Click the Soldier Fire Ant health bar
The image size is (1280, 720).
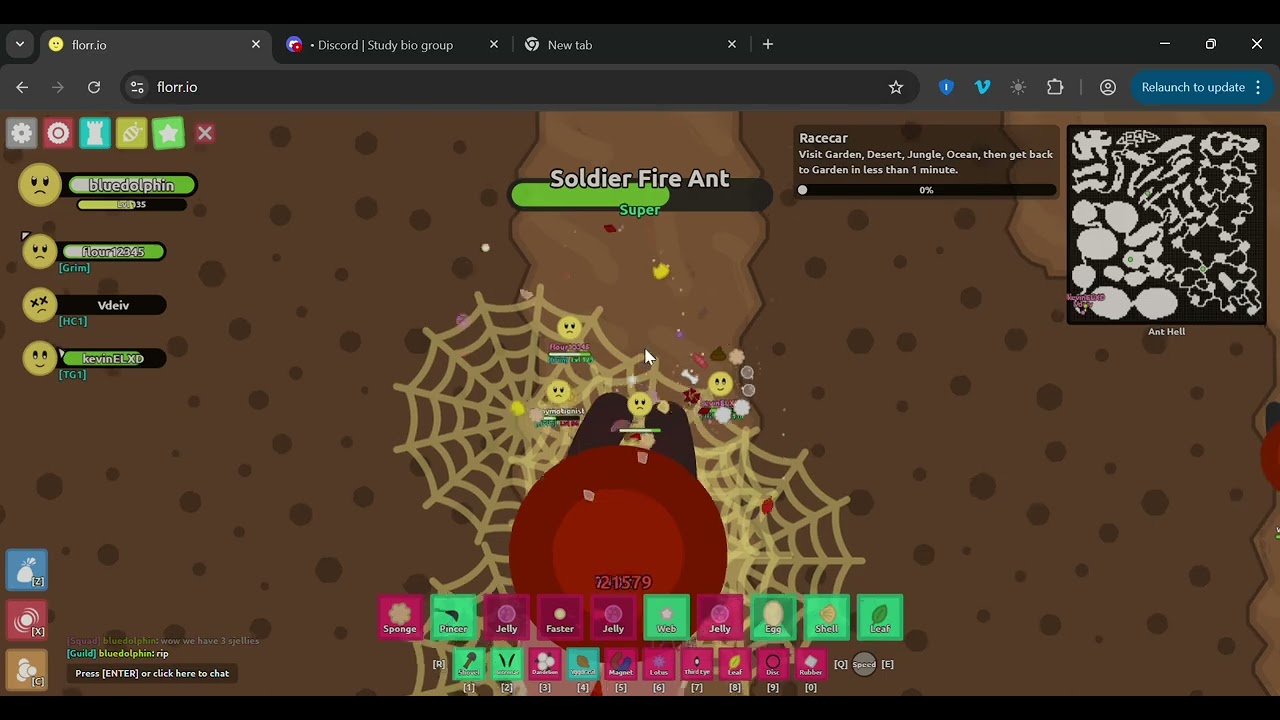tap(640, 196)
